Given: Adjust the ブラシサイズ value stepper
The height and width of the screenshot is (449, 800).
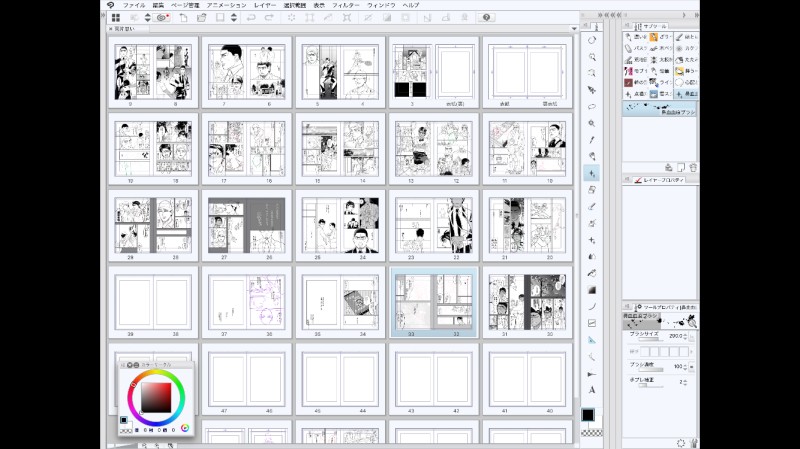Looking at the screenshot, I should pyautogui.click(x=685, y=336).
